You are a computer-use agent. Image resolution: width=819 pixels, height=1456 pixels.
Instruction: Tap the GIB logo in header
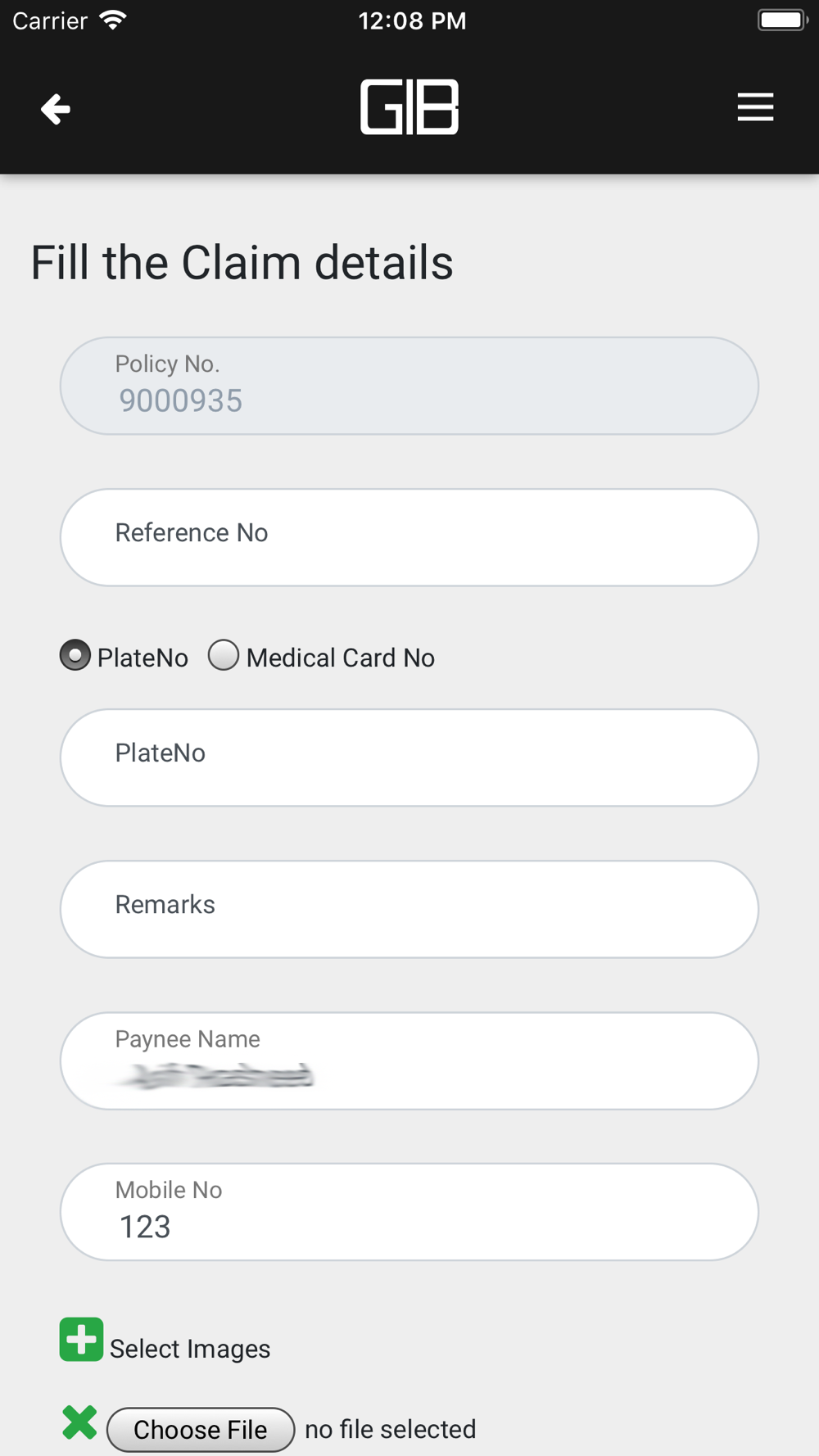(409, 107)
